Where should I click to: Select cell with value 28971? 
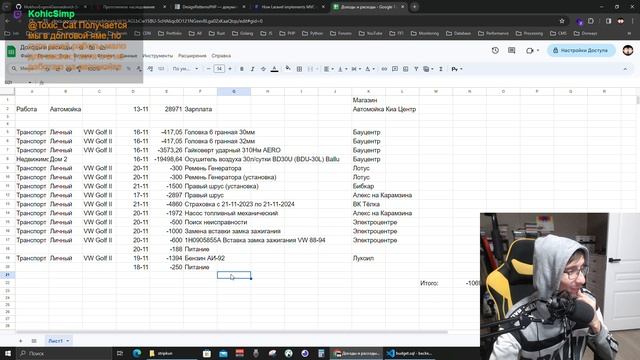167,109
